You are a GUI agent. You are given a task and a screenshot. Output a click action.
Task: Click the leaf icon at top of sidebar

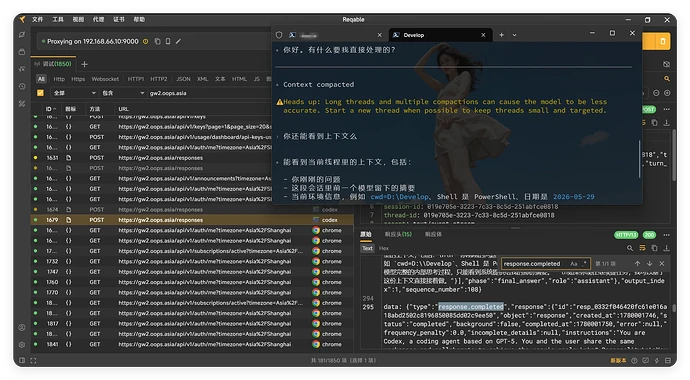pyautogui.click(x=22, y=34)
